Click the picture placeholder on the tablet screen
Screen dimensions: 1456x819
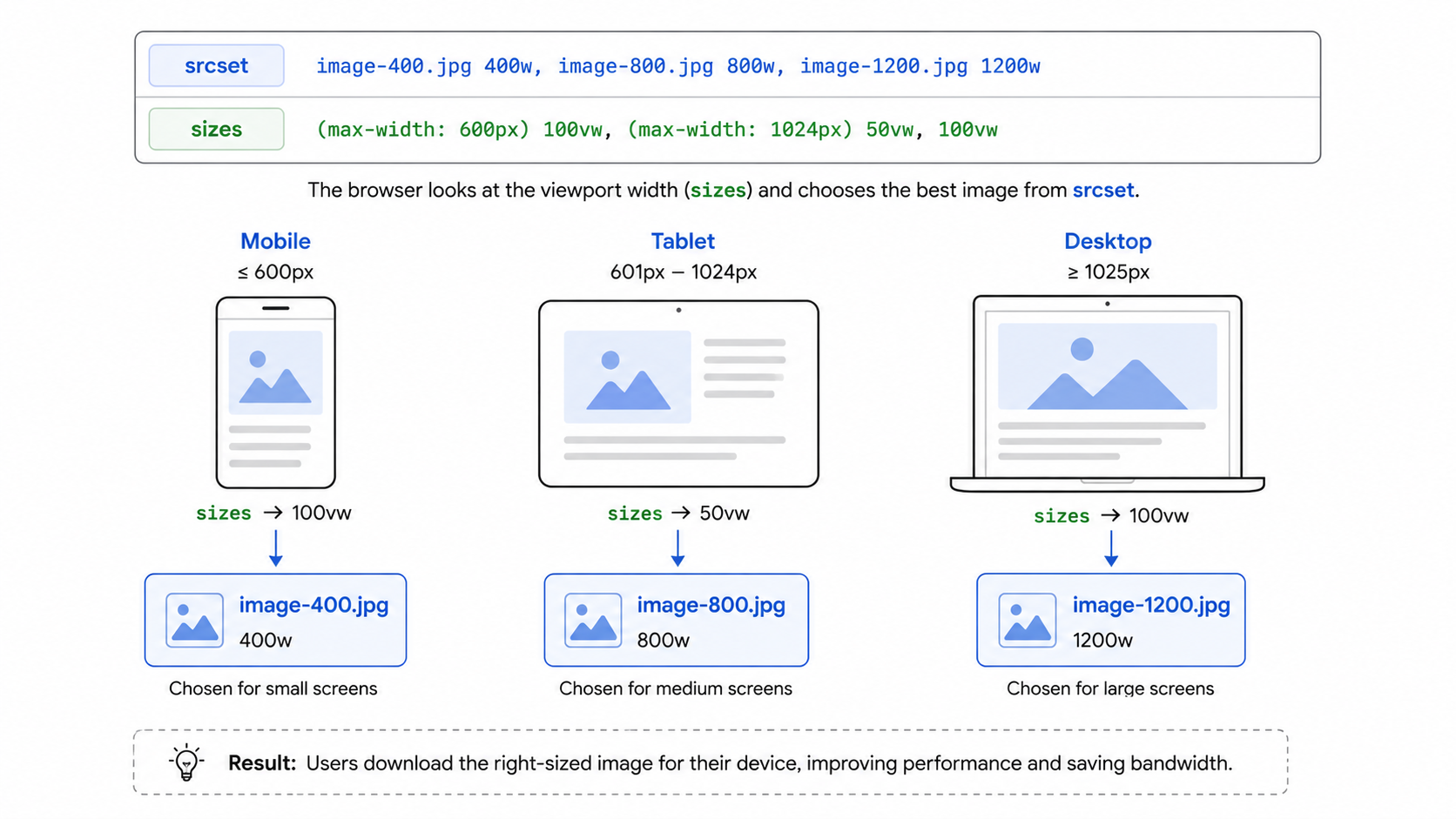(x=627, y=377)
